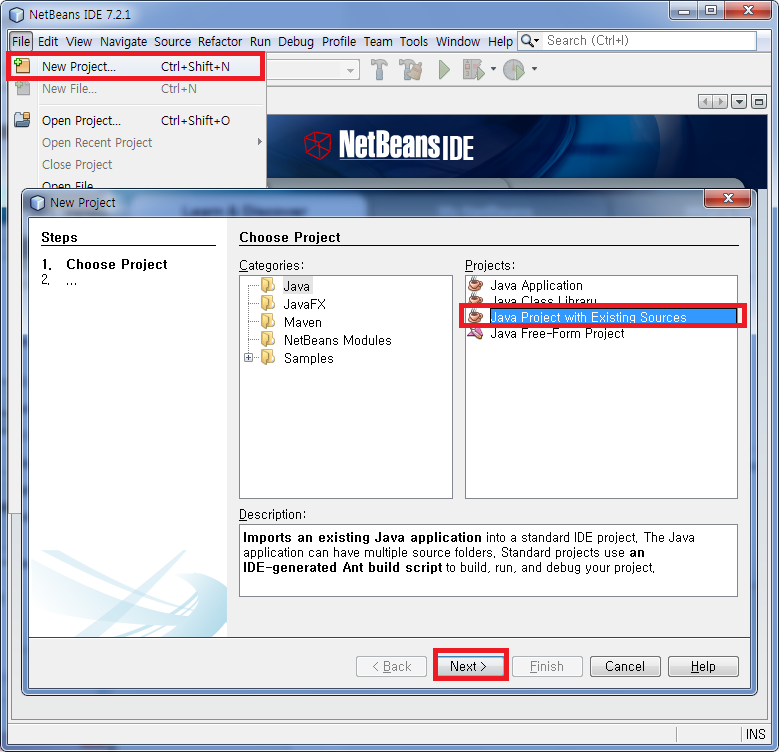Open the Profile Project dropdown arrow
The image size is (779, 752).
click(x=534, y=69)
